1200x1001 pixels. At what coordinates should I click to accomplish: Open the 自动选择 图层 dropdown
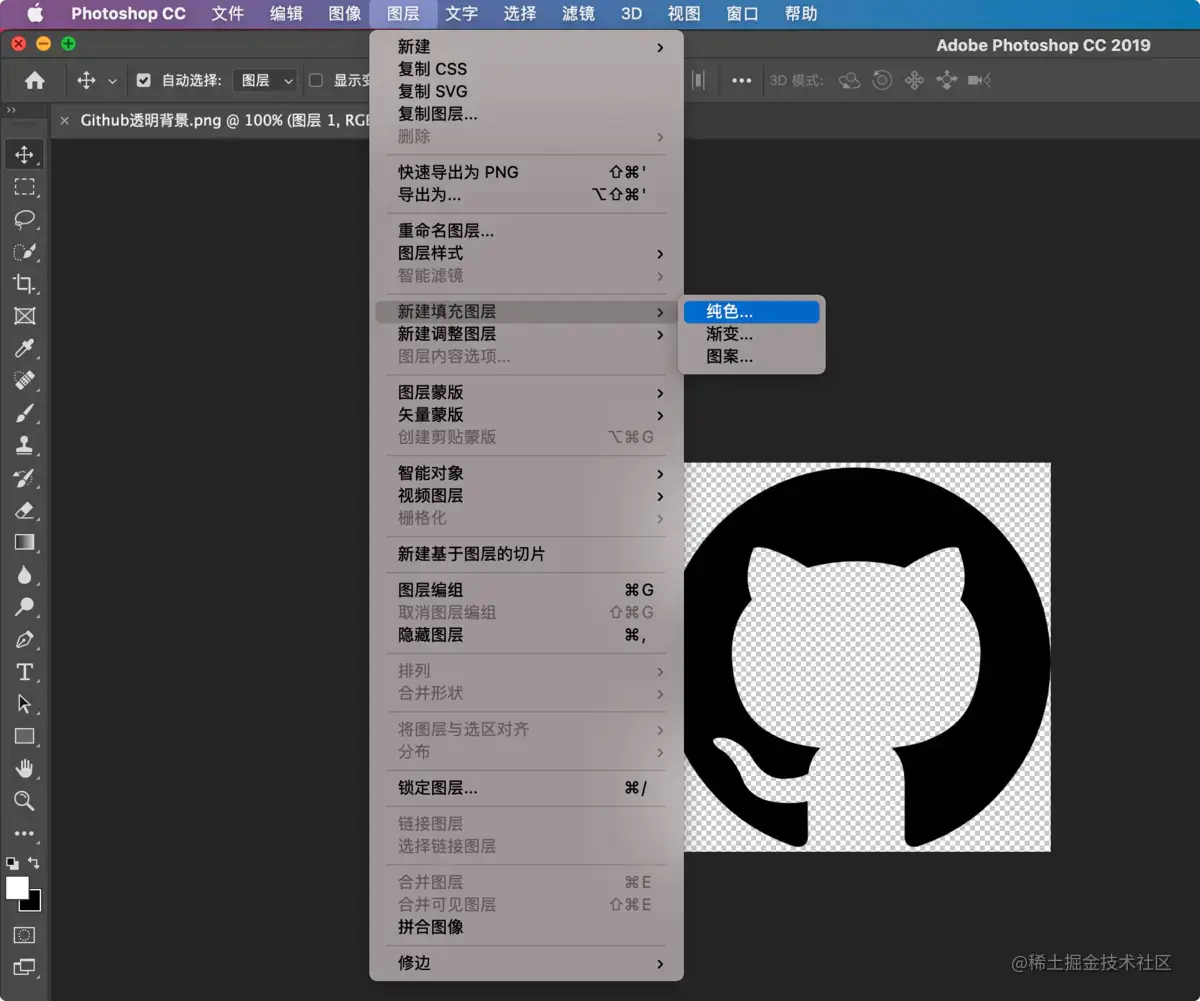[x=265, y=80]
